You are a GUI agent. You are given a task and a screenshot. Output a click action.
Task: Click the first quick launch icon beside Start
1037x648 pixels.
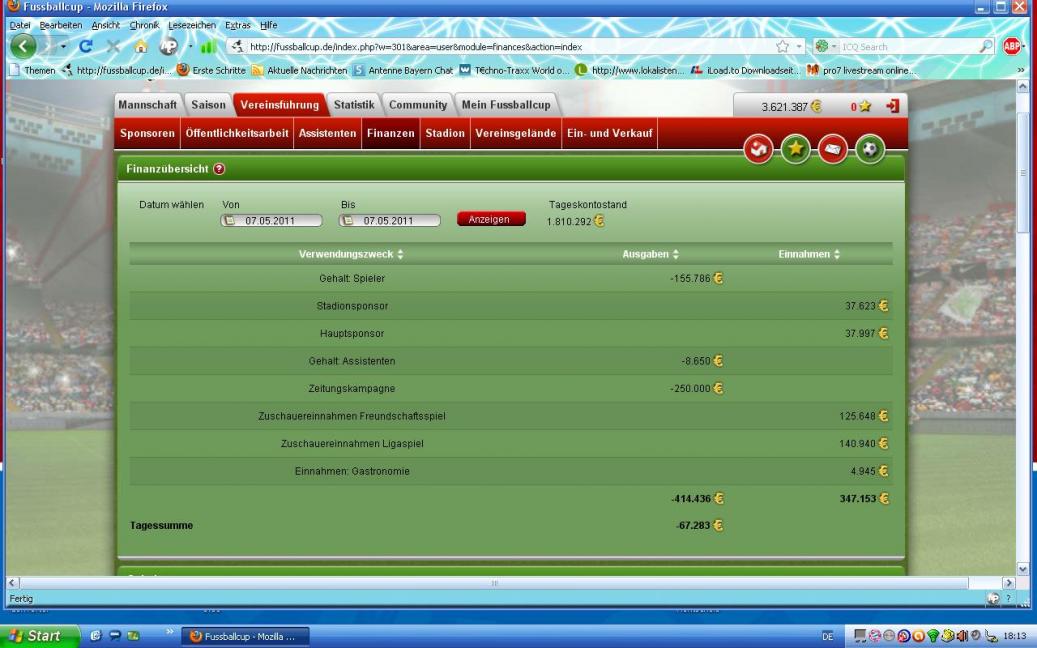coord(95,635)
